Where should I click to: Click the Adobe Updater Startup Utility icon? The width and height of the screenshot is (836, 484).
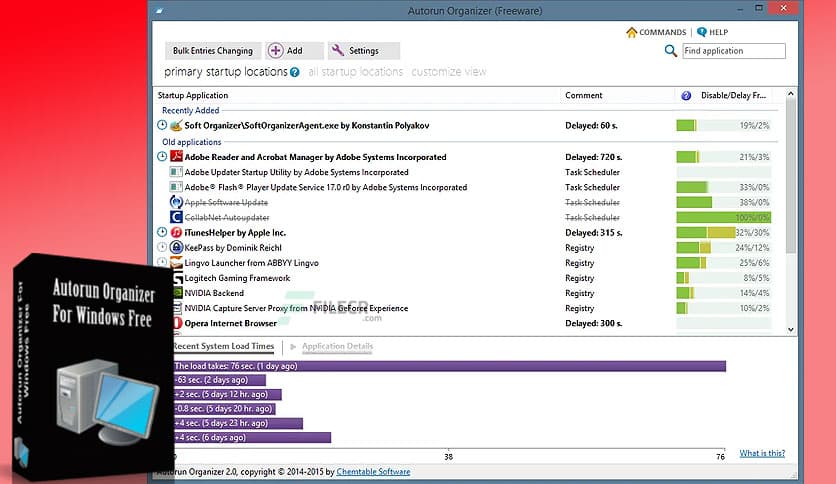click(x=176, y=172)
